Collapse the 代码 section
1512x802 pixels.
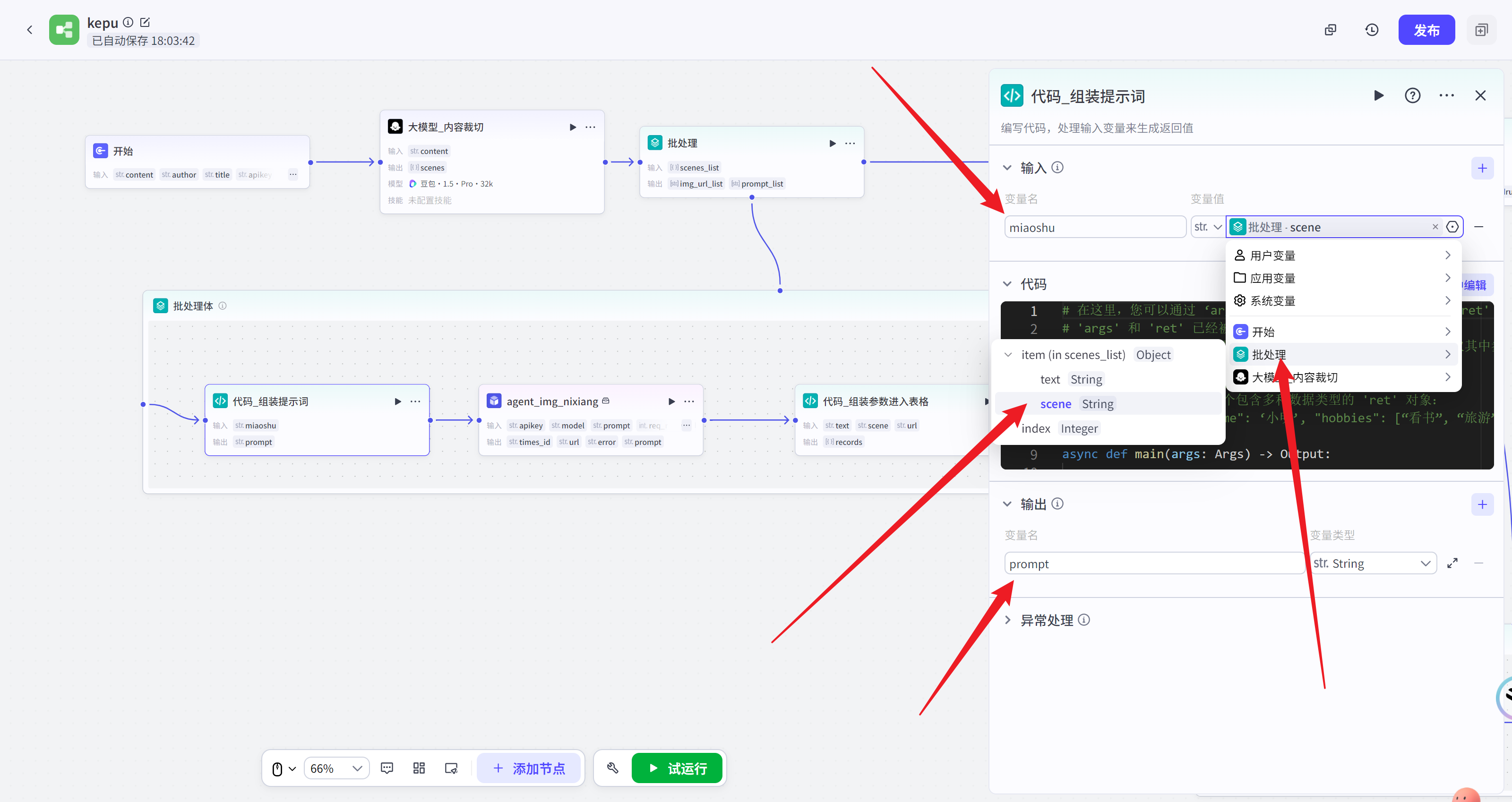[1007, 284]
